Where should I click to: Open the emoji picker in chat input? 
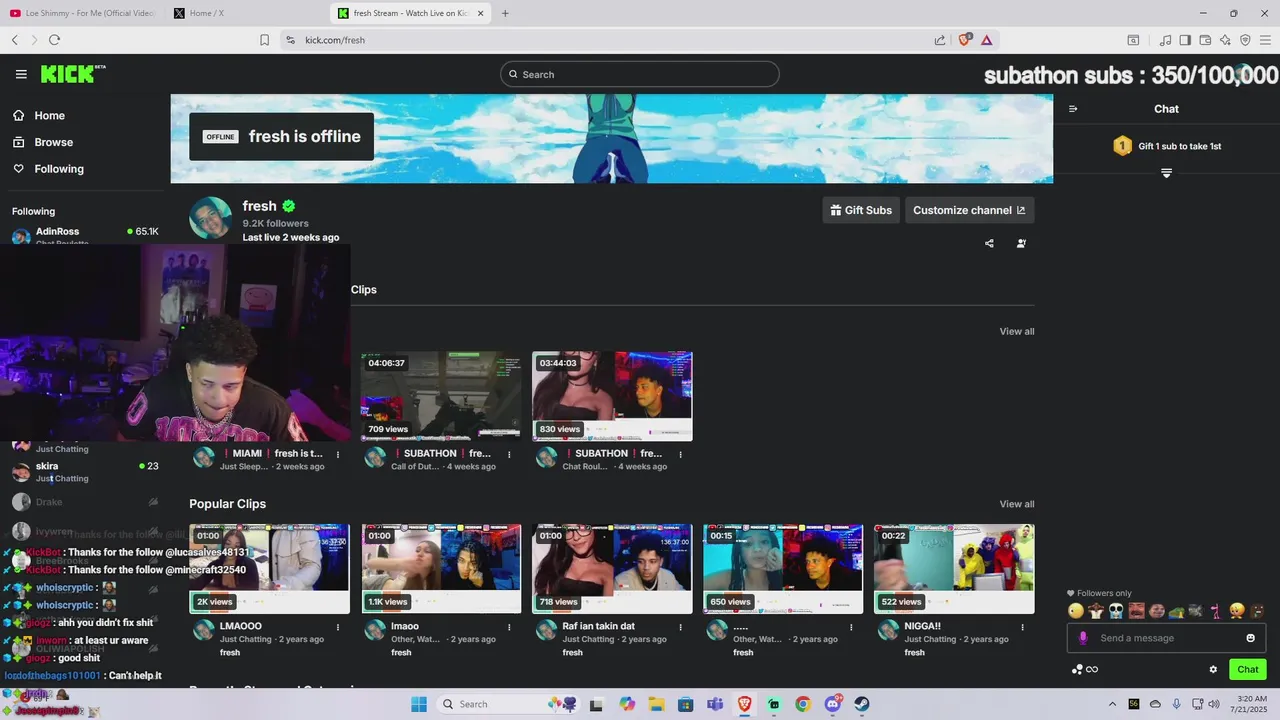tap(1250, 638)
